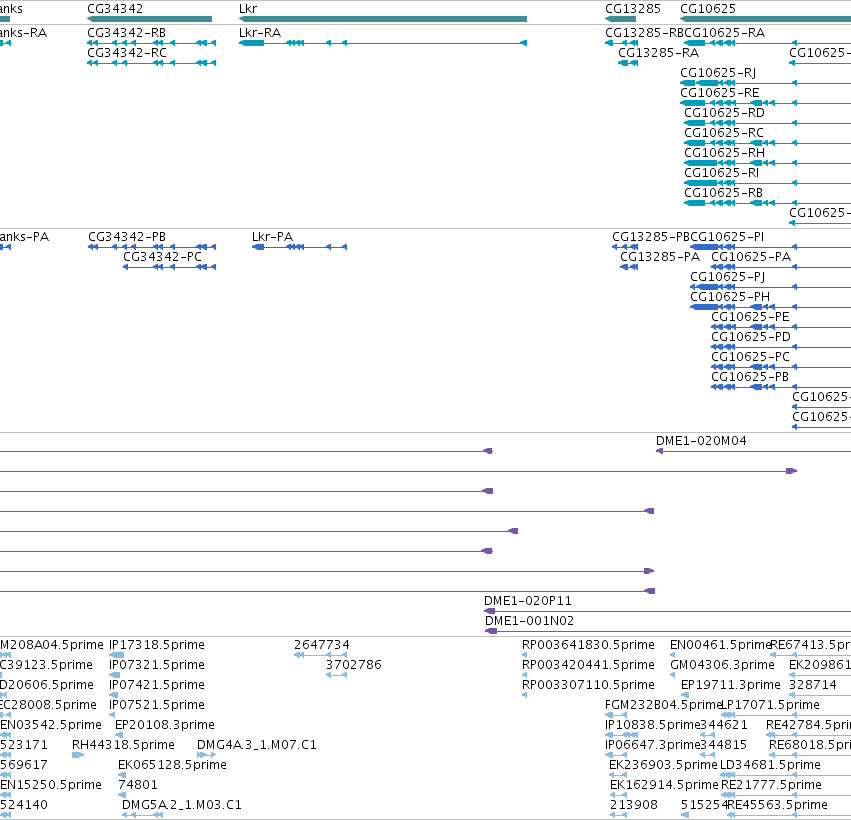Open protein CG10625-PJ

click(728, 277)
